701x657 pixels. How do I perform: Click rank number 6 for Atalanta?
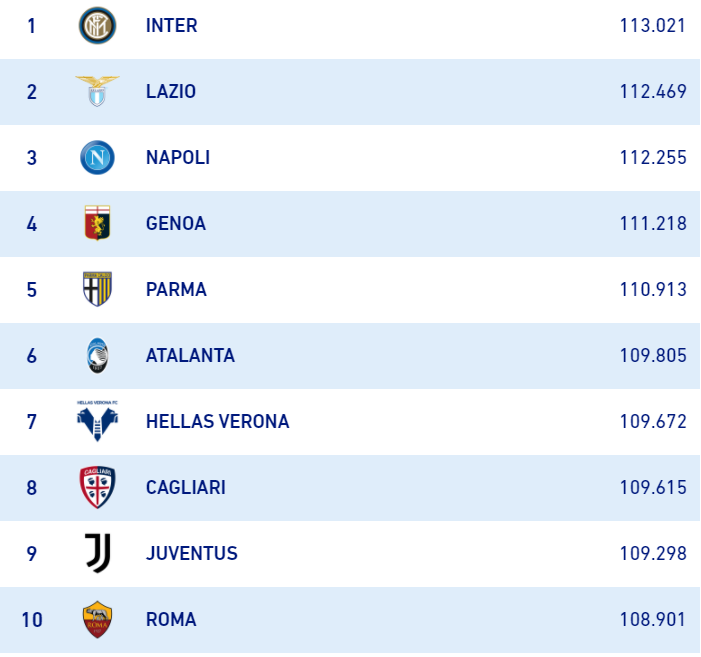pos(32,356)
